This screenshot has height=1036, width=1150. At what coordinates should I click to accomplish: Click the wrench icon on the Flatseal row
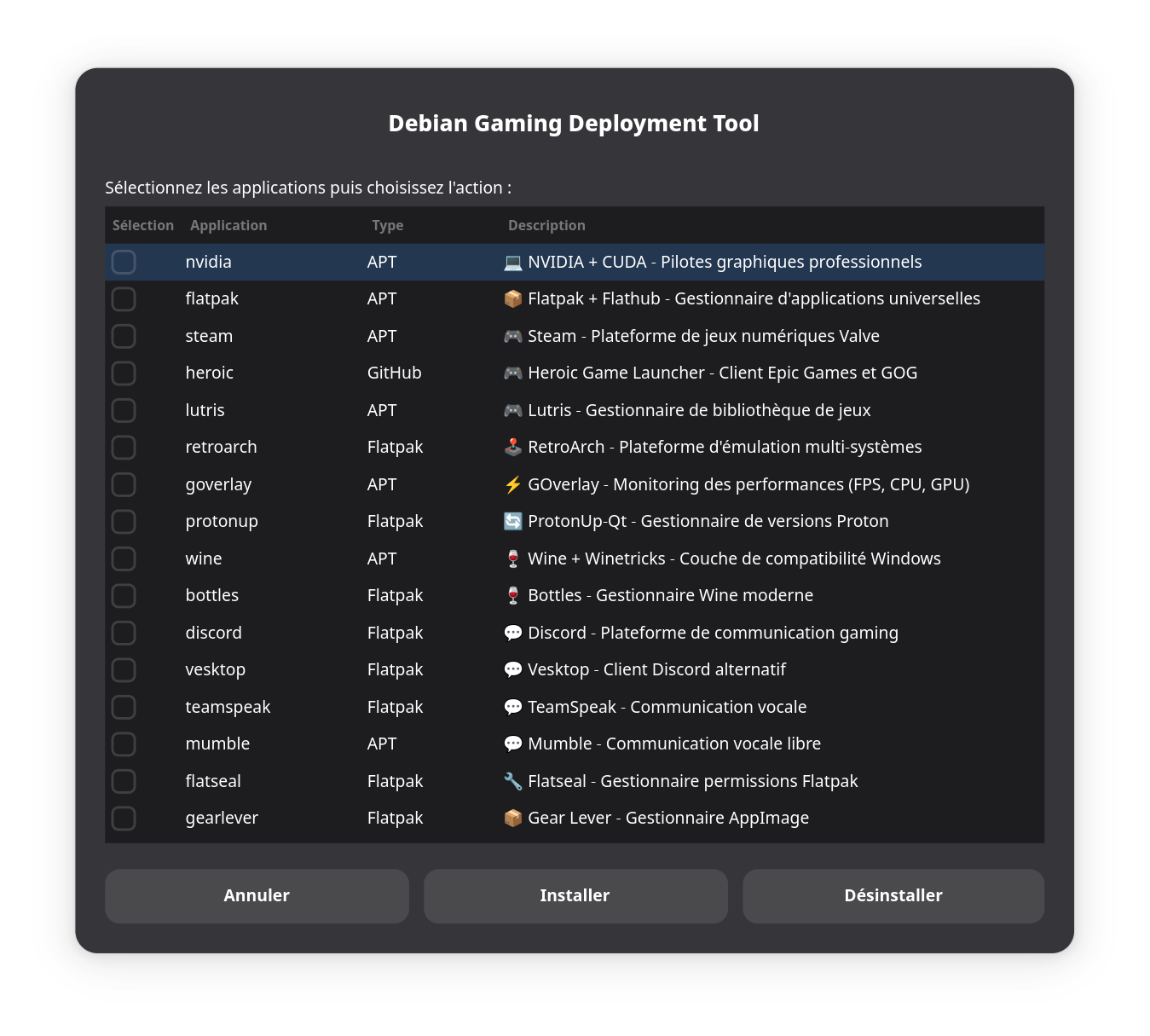pyautogui.click(x=511, y=781)
